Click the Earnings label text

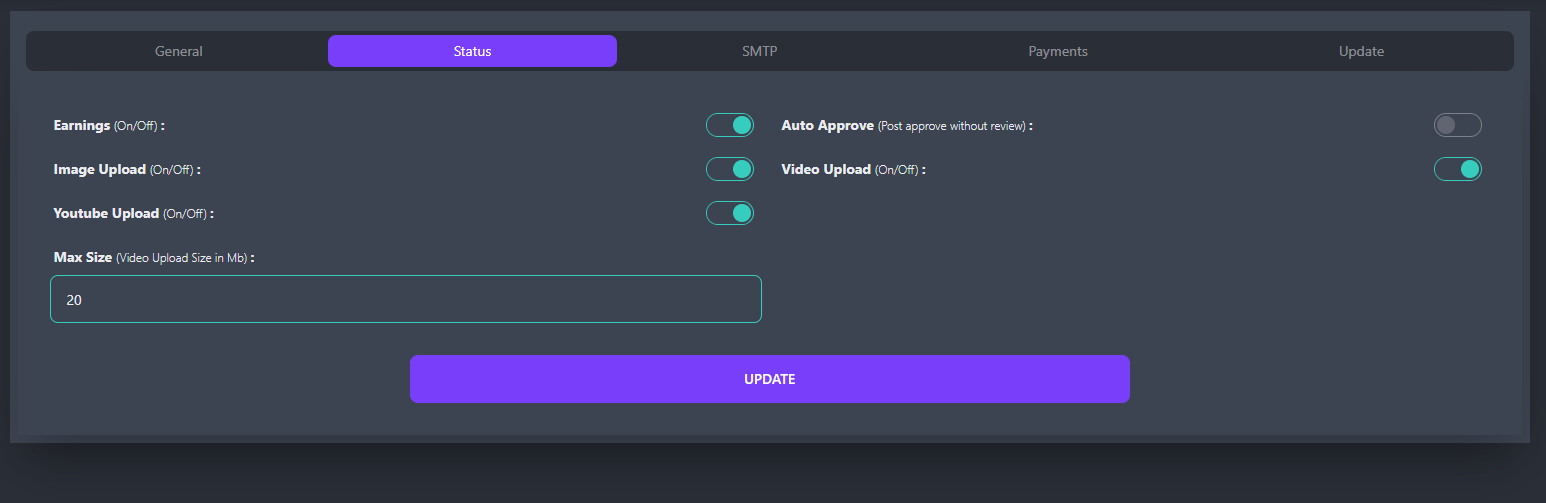82,126
